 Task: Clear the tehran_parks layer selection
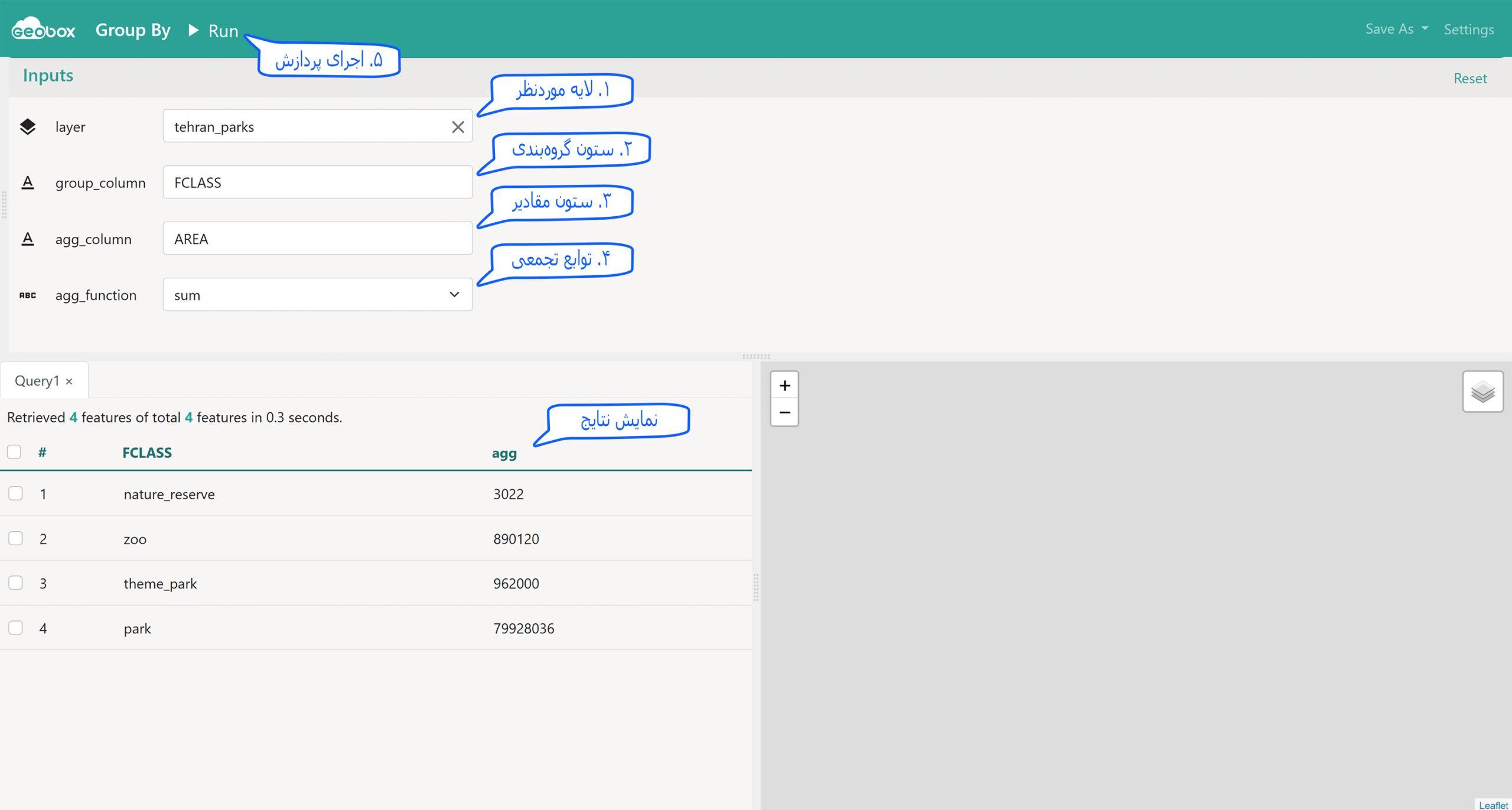pos(458,126)
